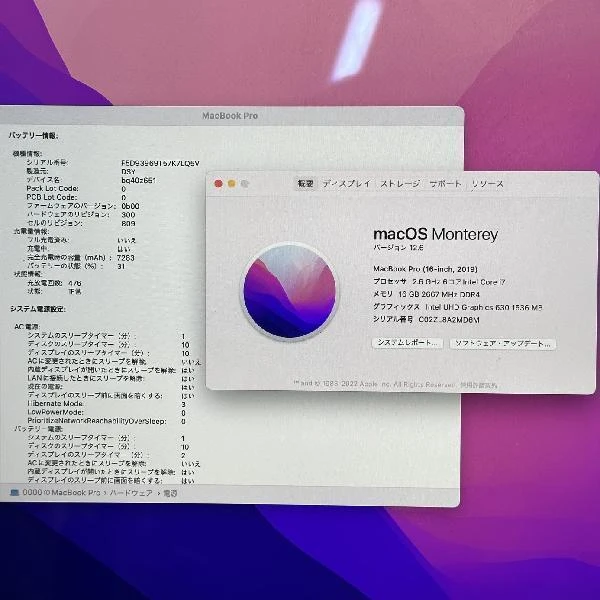Screen dimensions: 600x600
Task: Click the 充電量情報: subheading
Action: click(x=31, y=232)
